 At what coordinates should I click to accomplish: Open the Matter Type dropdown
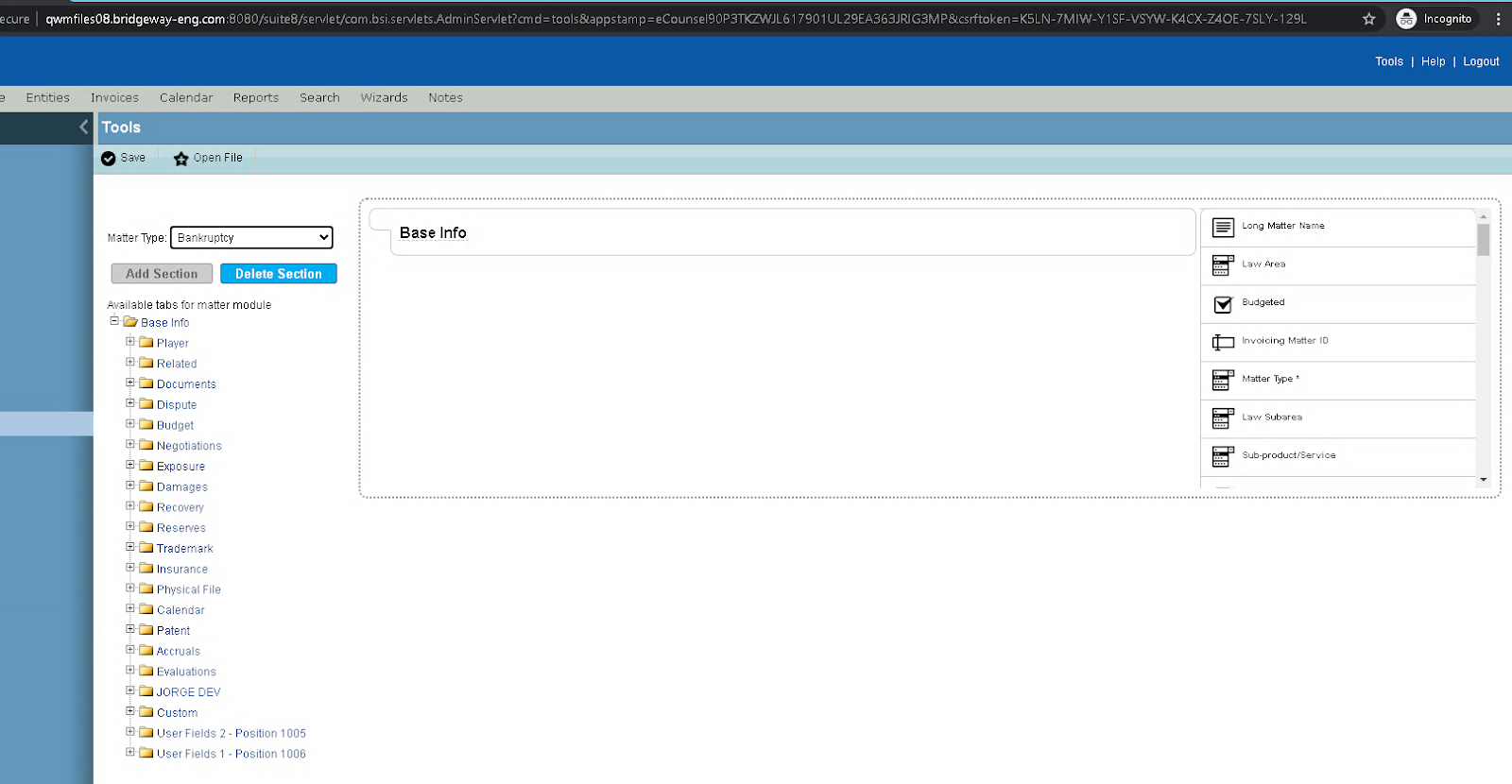[251, 238]
